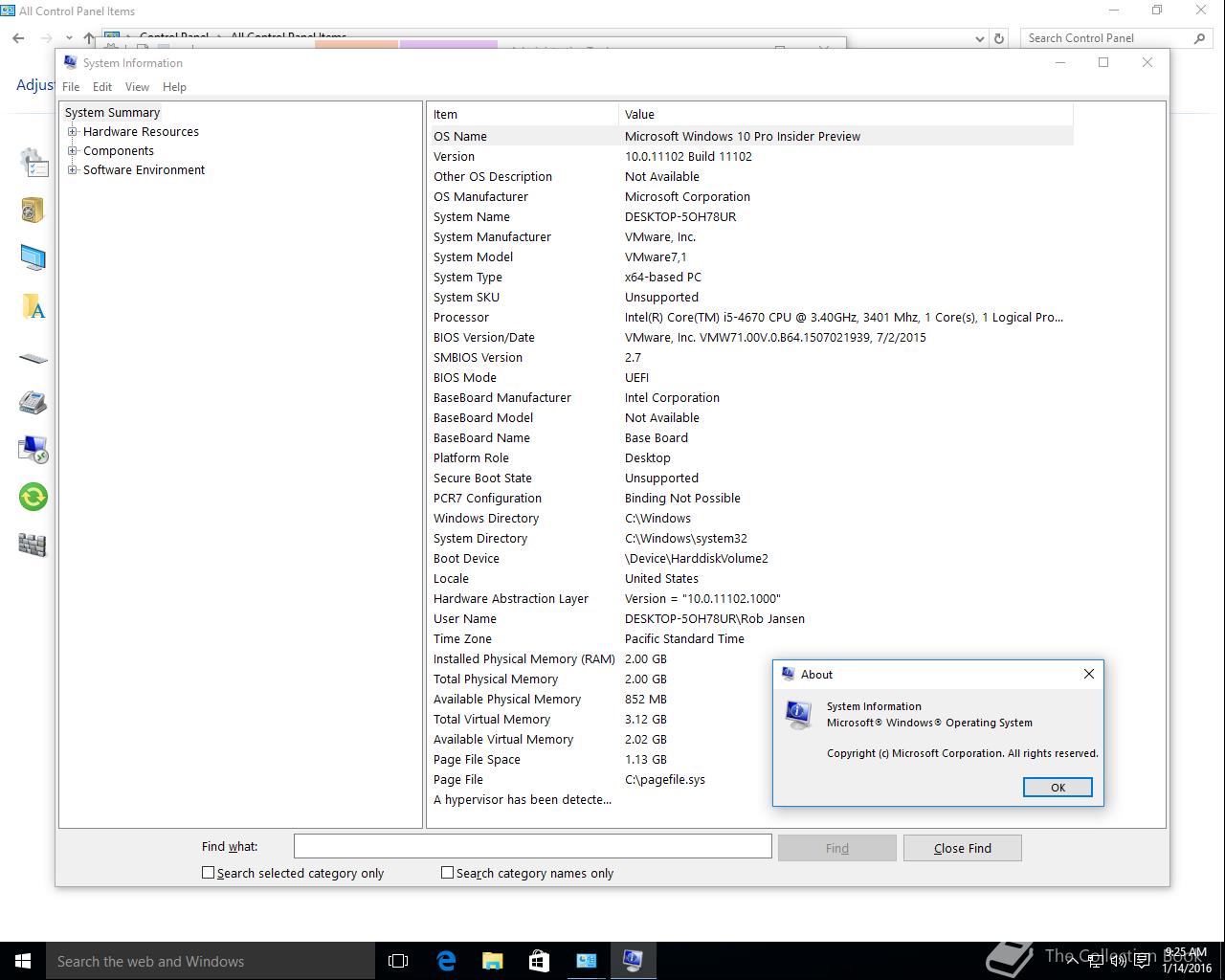This screenshot has height=980, width=1225.
Task: Open the safe/vault icon in Control Panel
Action: click(33, 210)
